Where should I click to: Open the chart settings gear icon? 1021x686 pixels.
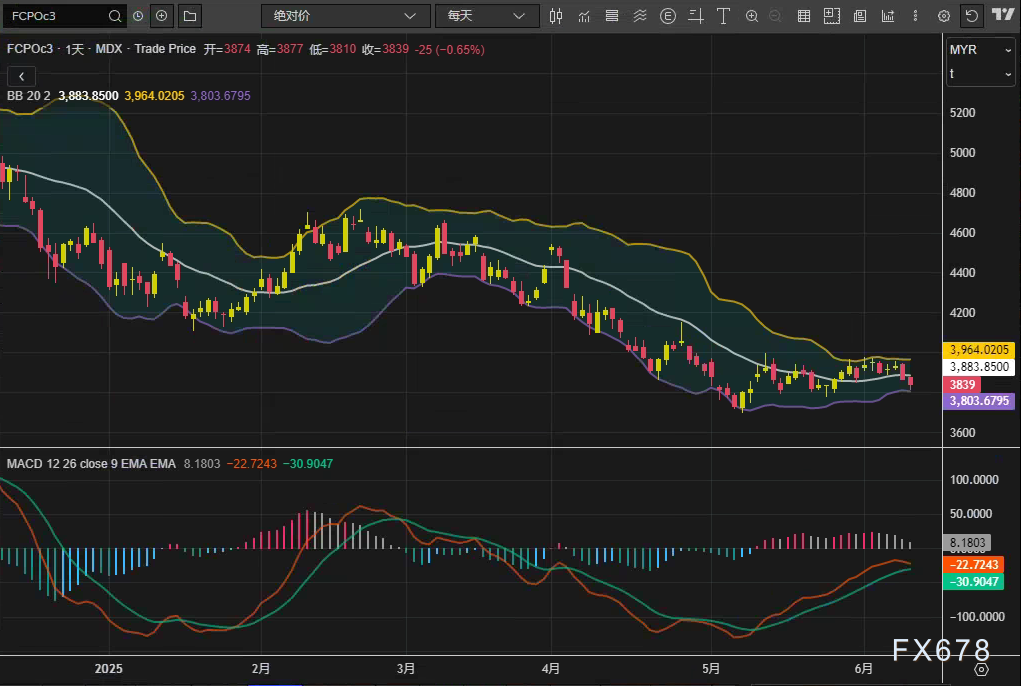(x=943, y=16)
